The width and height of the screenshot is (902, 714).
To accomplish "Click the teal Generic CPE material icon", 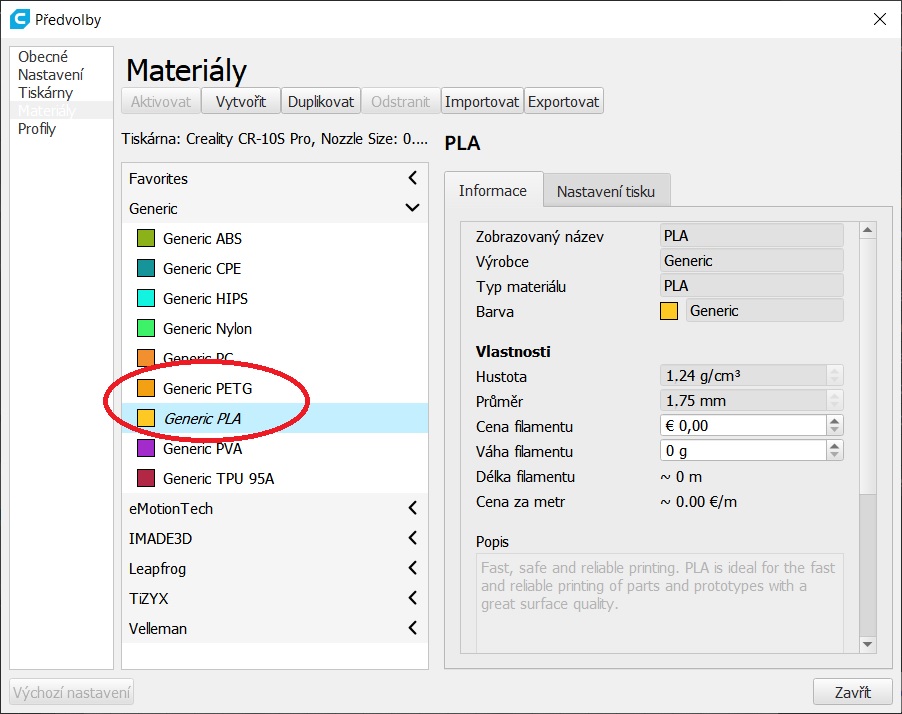I will [x=145, y=269].
